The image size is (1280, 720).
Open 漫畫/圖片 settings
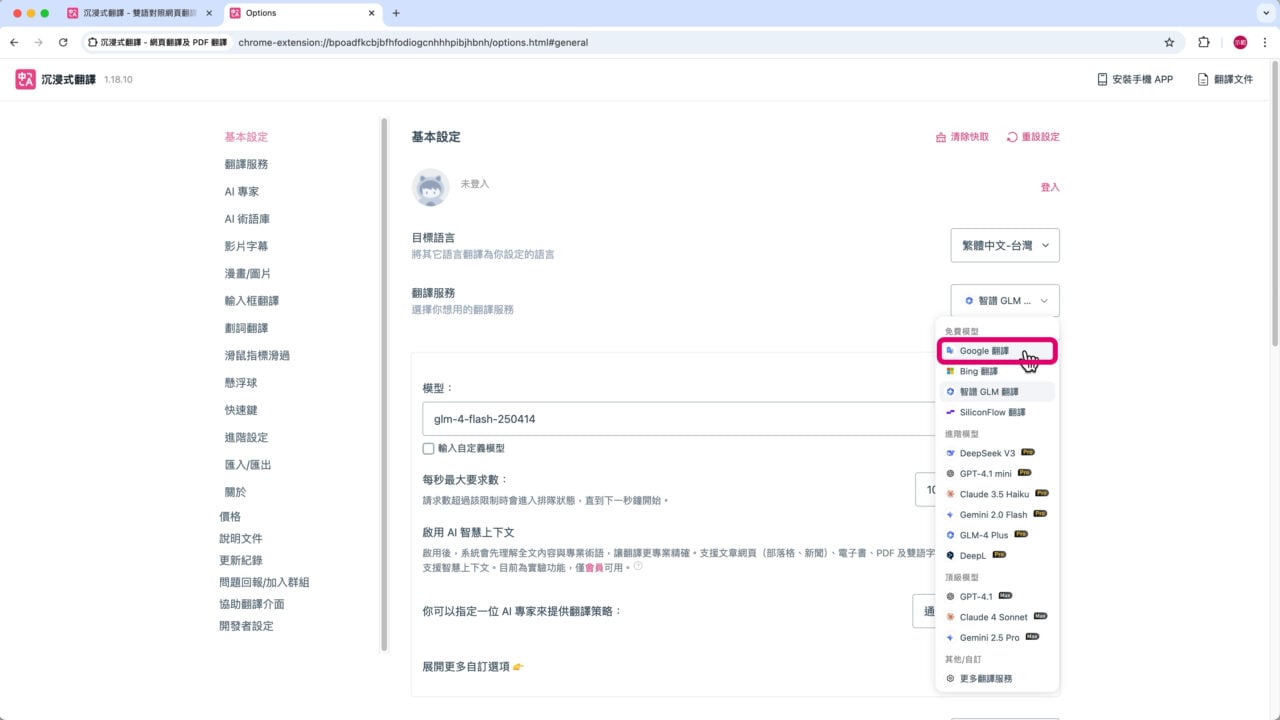[x=248, y=273]
